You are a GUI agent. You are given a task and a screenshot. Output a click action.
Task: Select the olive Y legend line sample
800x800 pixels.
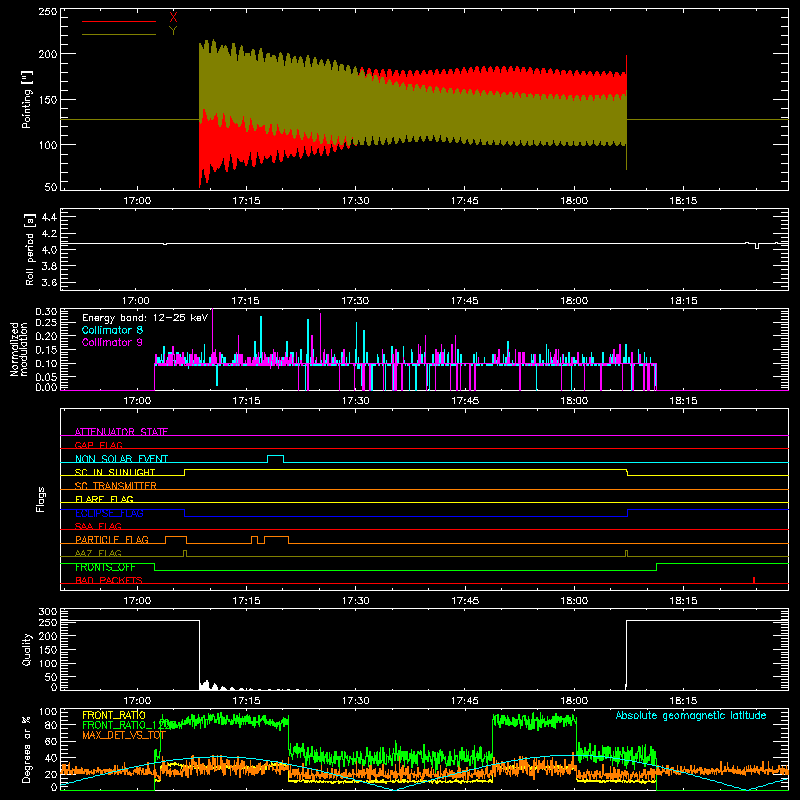pos(119,34)
